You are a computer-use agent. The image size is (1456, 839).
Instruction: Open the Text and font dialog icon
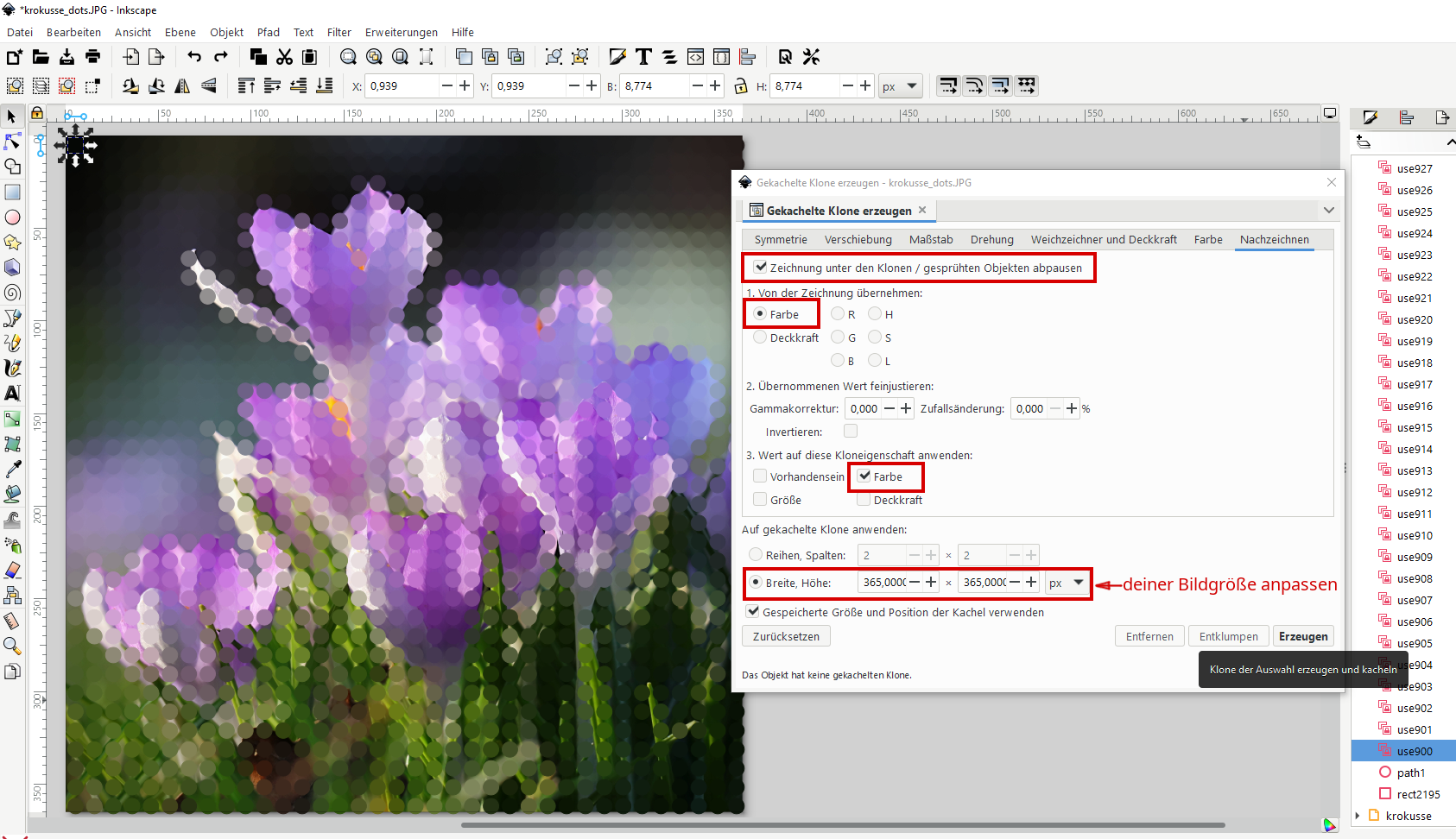pyautogui.click(x=643, y=57)
